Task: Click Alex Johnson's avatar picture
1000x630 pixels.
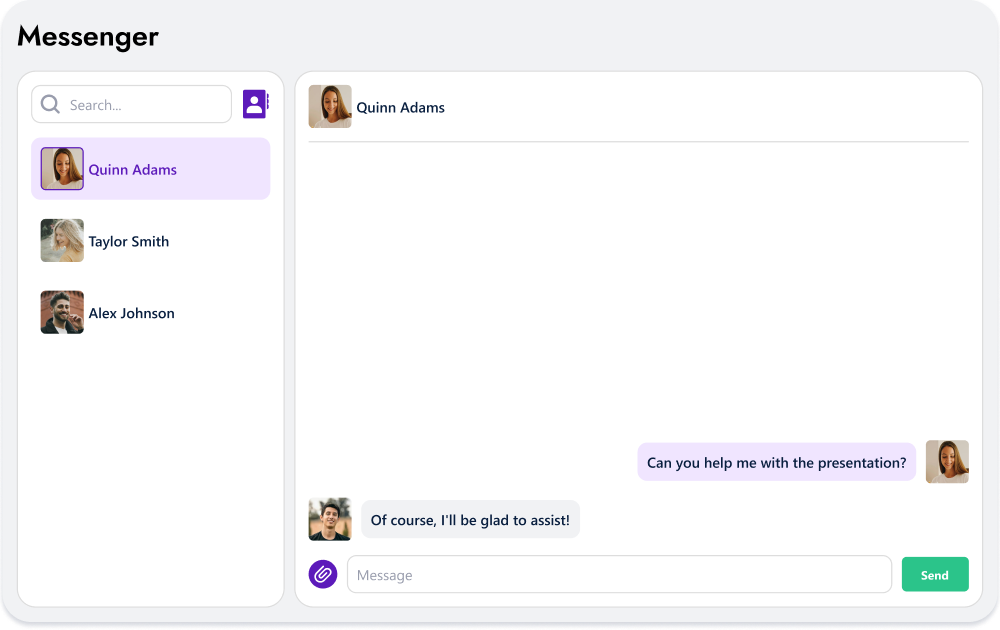Action: (x=61, y=312)
